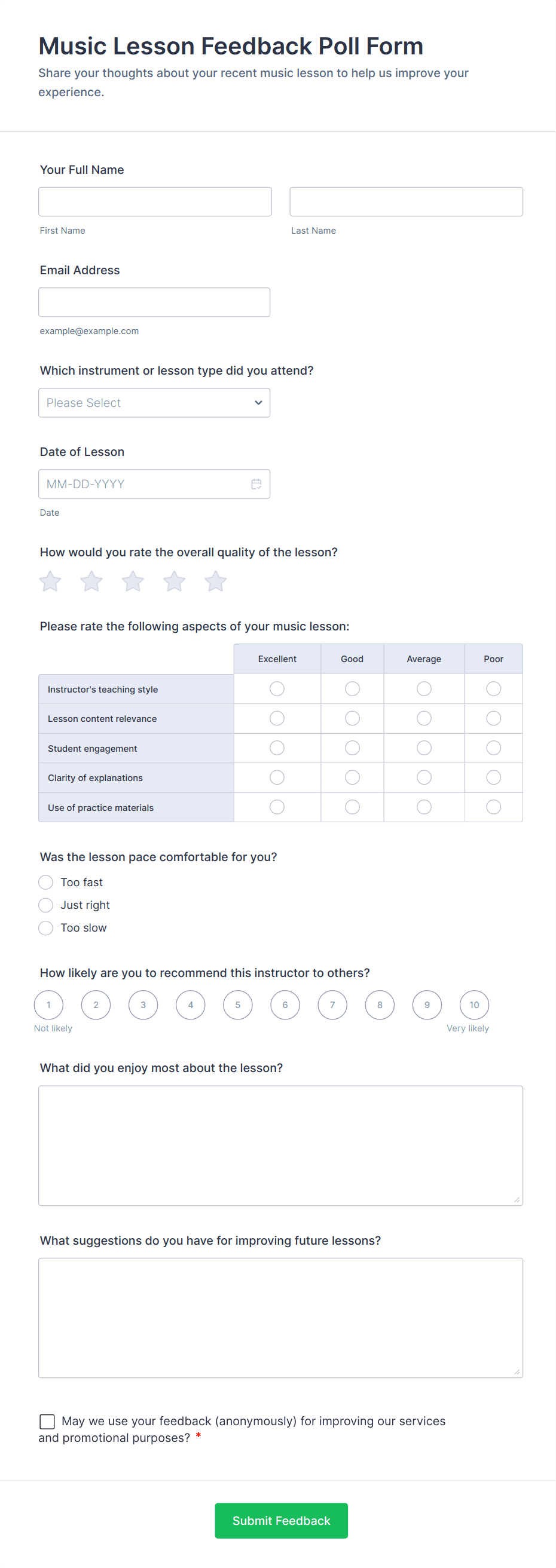Mark Instructor's teaching style as Excellent
Viewport: 556px width, 1568px height.
tap(276, 688)
